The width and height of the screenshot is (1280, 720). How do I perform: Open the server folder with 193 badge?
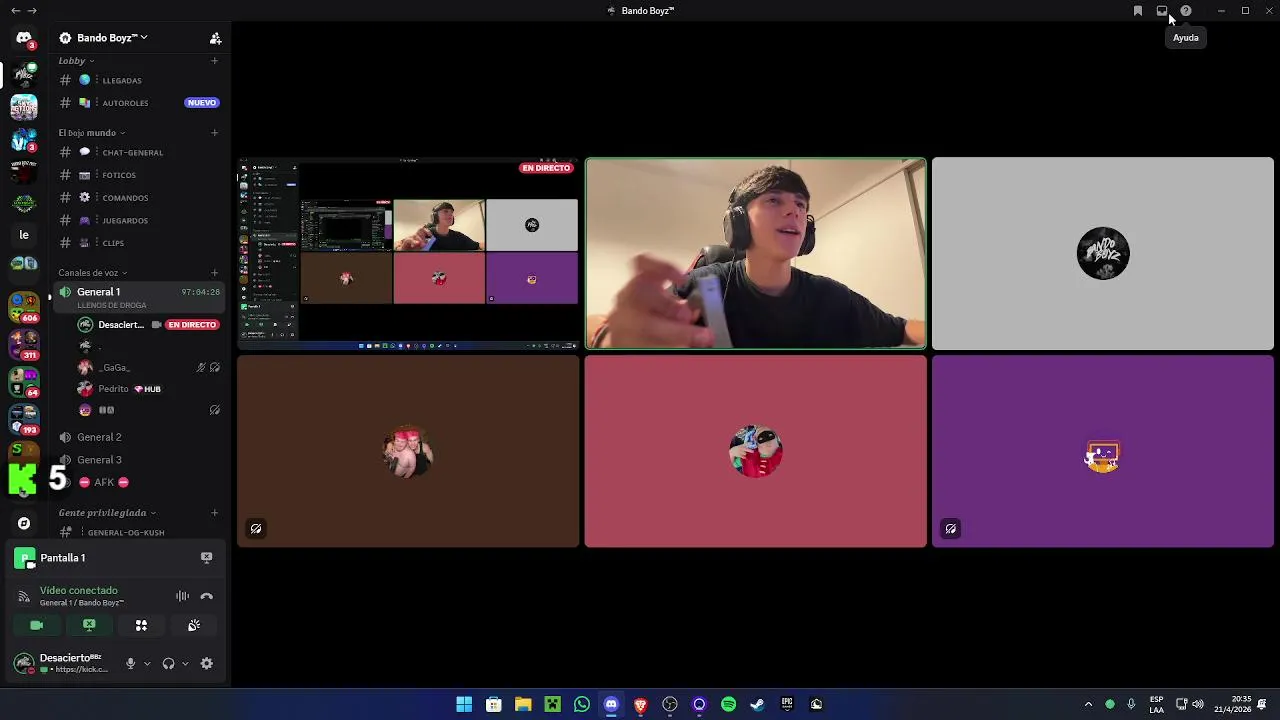[24, 419]
